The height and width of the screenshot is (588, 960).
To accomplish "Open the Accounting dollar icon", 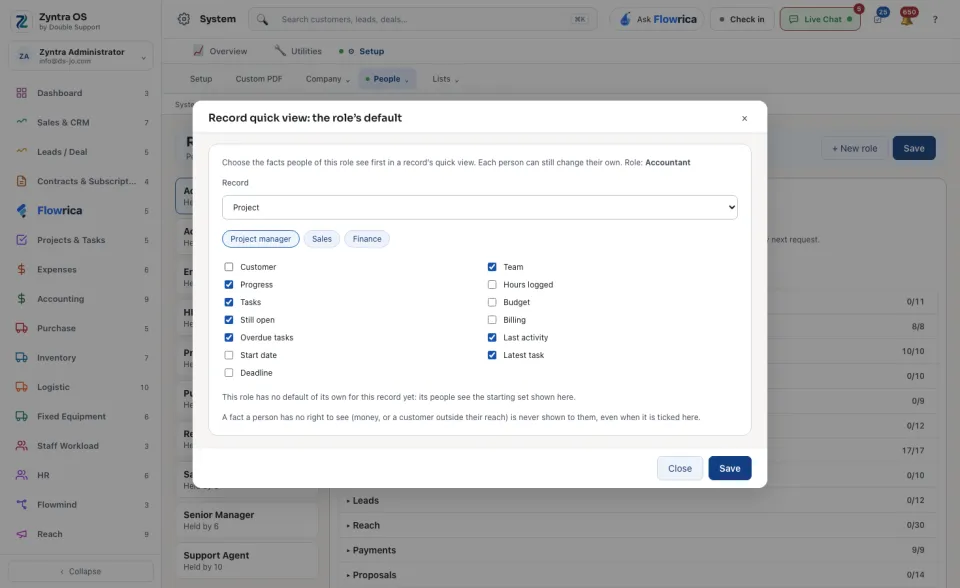I will (x=21, y=298).
